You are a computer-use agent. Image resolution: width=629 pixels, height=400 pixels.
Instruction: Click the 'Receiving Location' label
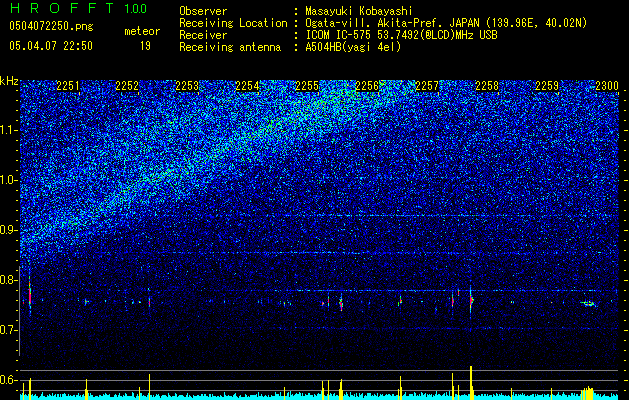click(233, 23)
